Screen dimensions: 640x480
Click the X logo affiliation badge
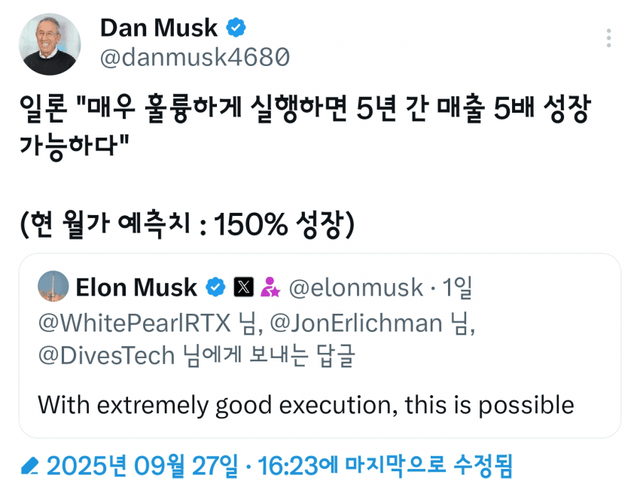tap(243, 288)
